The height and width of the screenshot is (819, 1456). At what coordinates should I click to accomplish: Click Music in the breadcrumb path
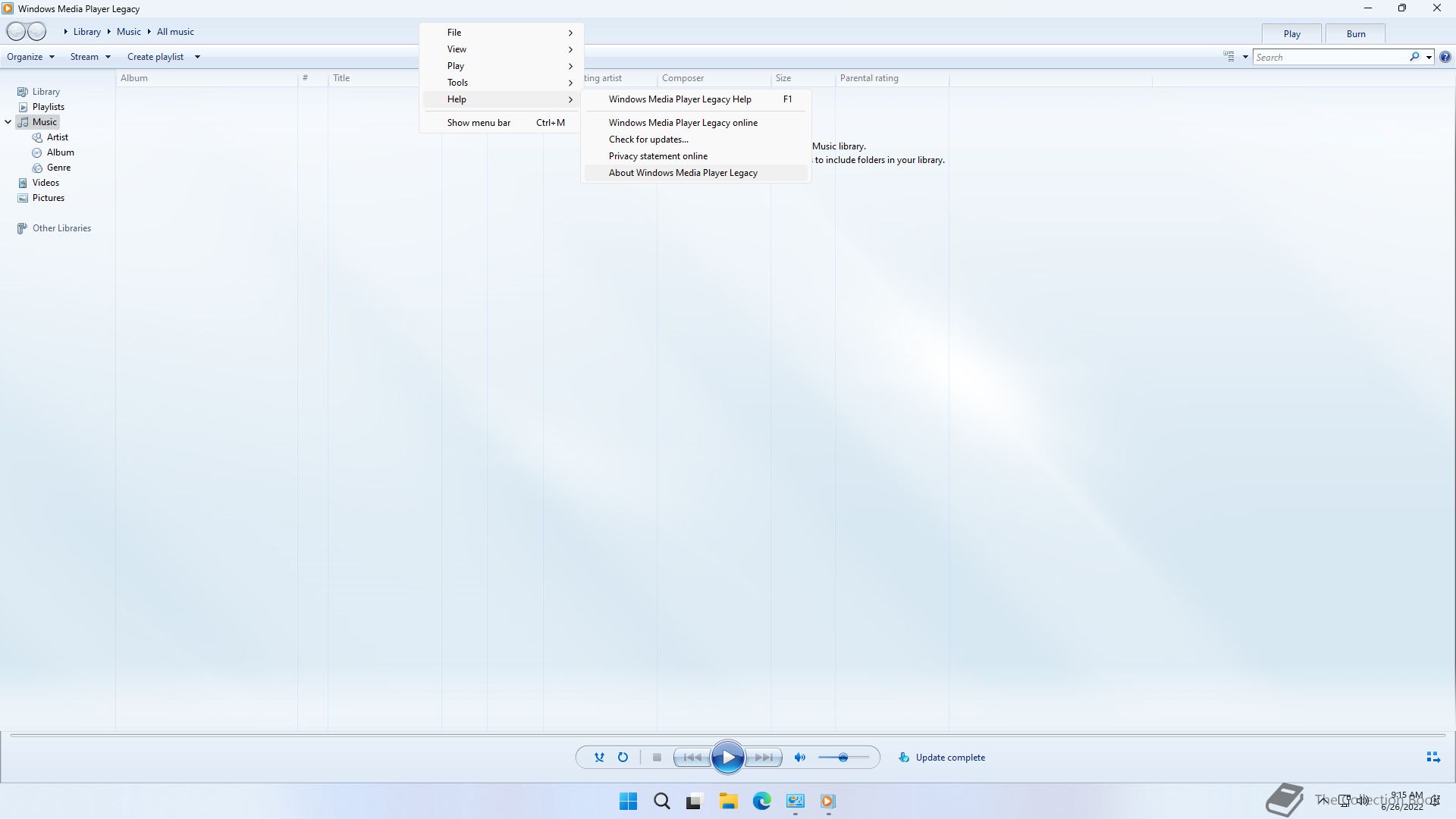click(x=129, y=32)
